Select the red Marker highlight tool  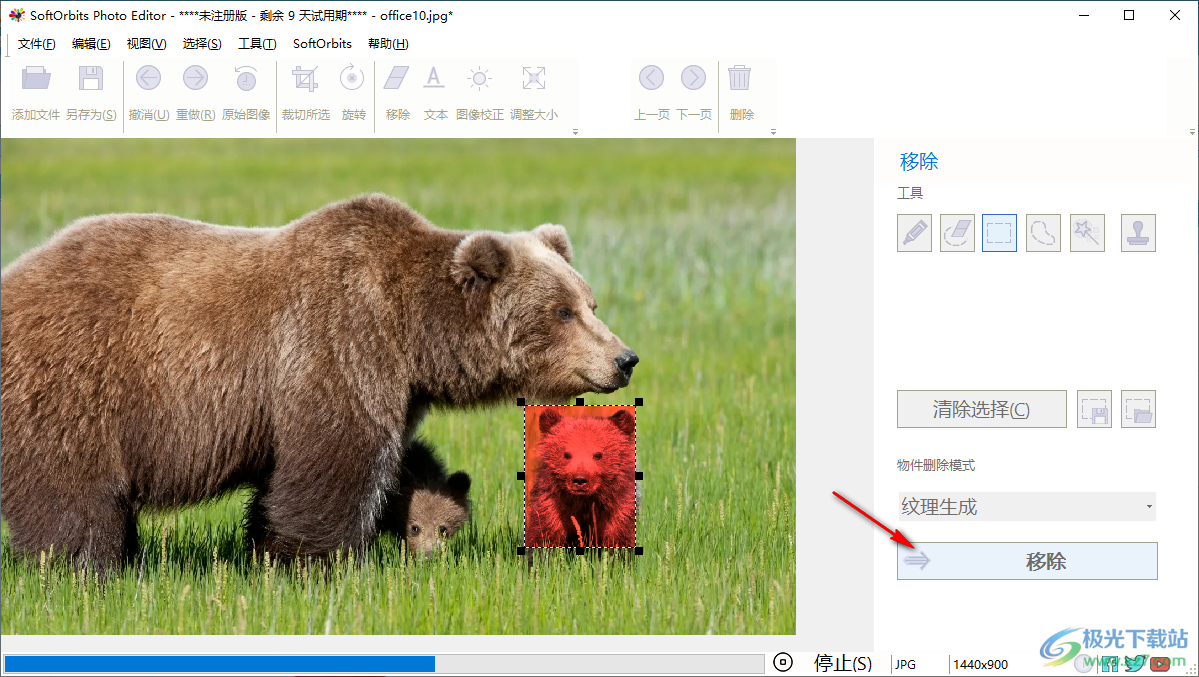[914, 232]
